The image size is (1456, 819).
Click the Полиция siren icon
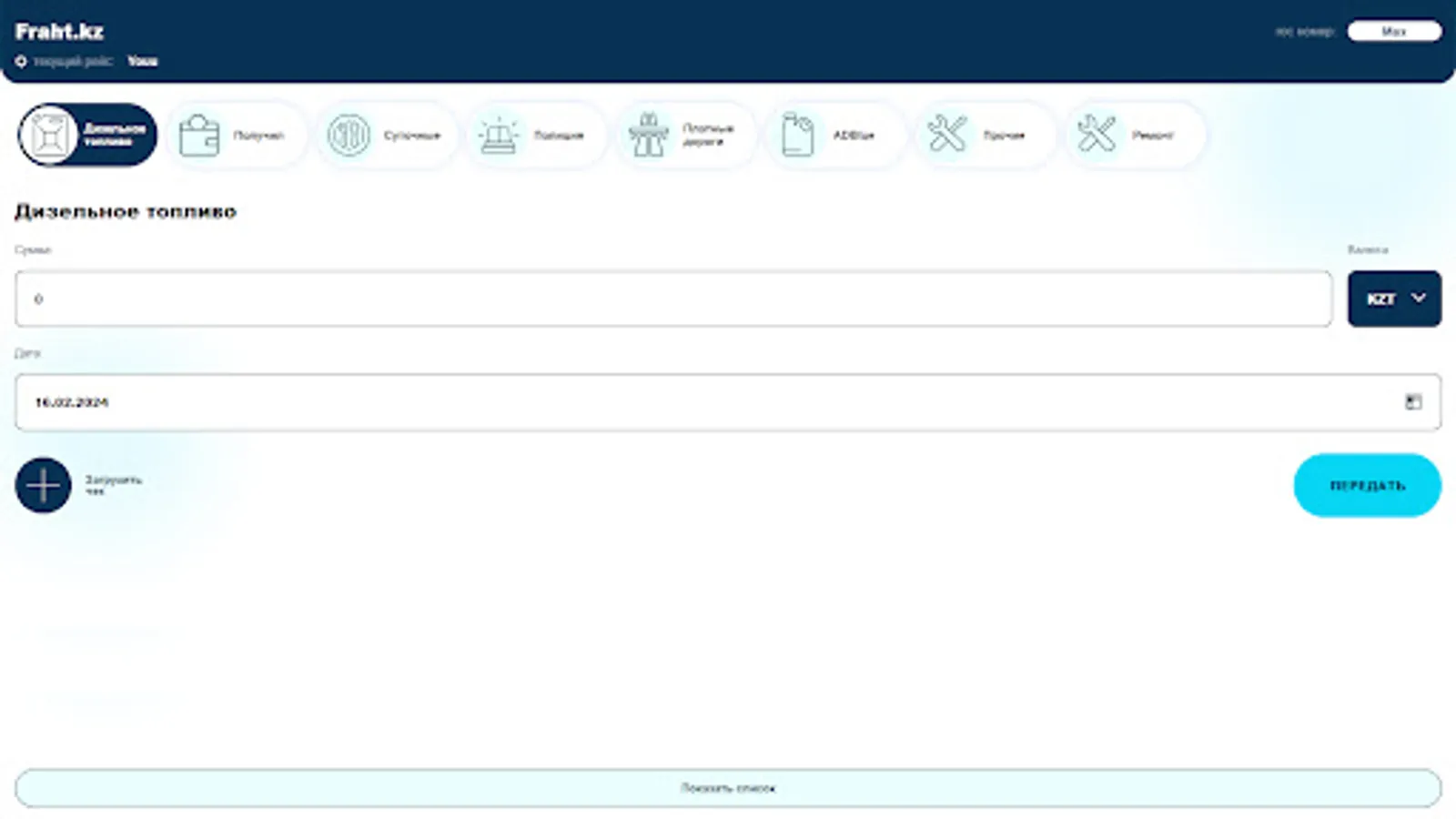tap(499, 135)
